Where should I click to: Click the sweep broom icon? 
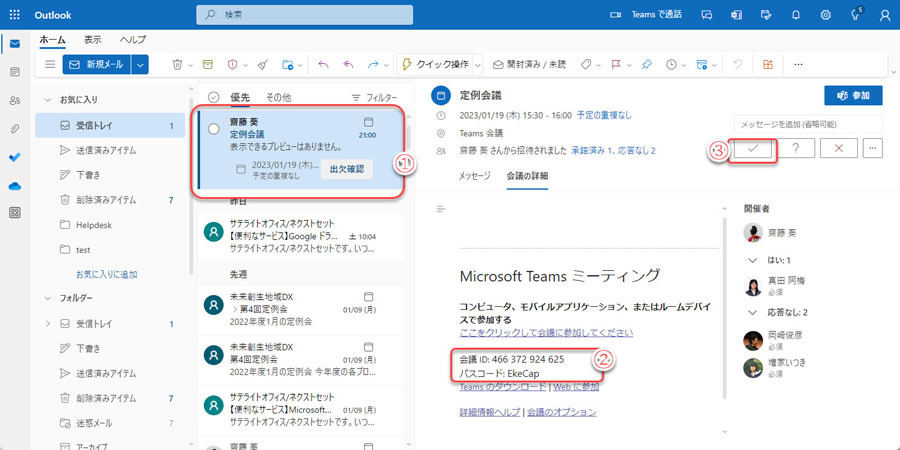(x=262, y=65)
